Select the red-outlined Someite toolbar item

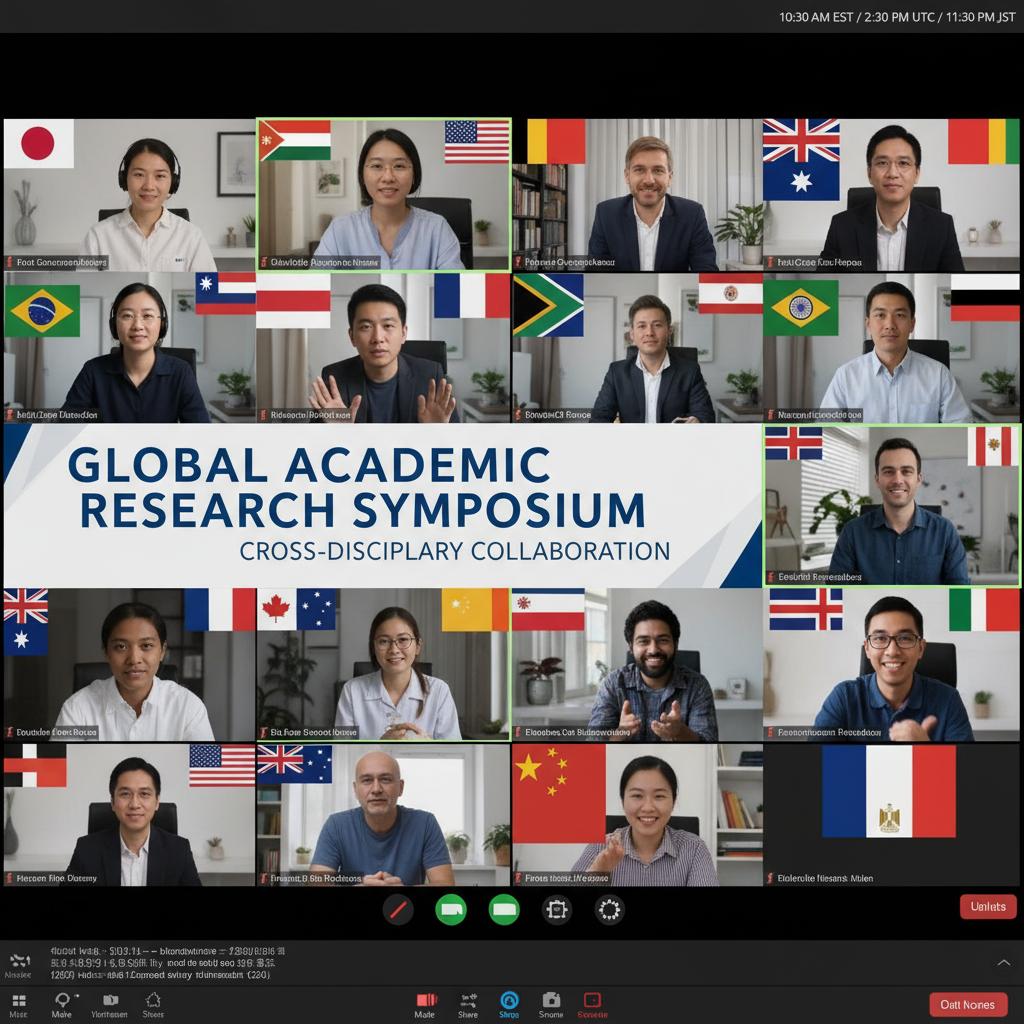pos(592,1000)
